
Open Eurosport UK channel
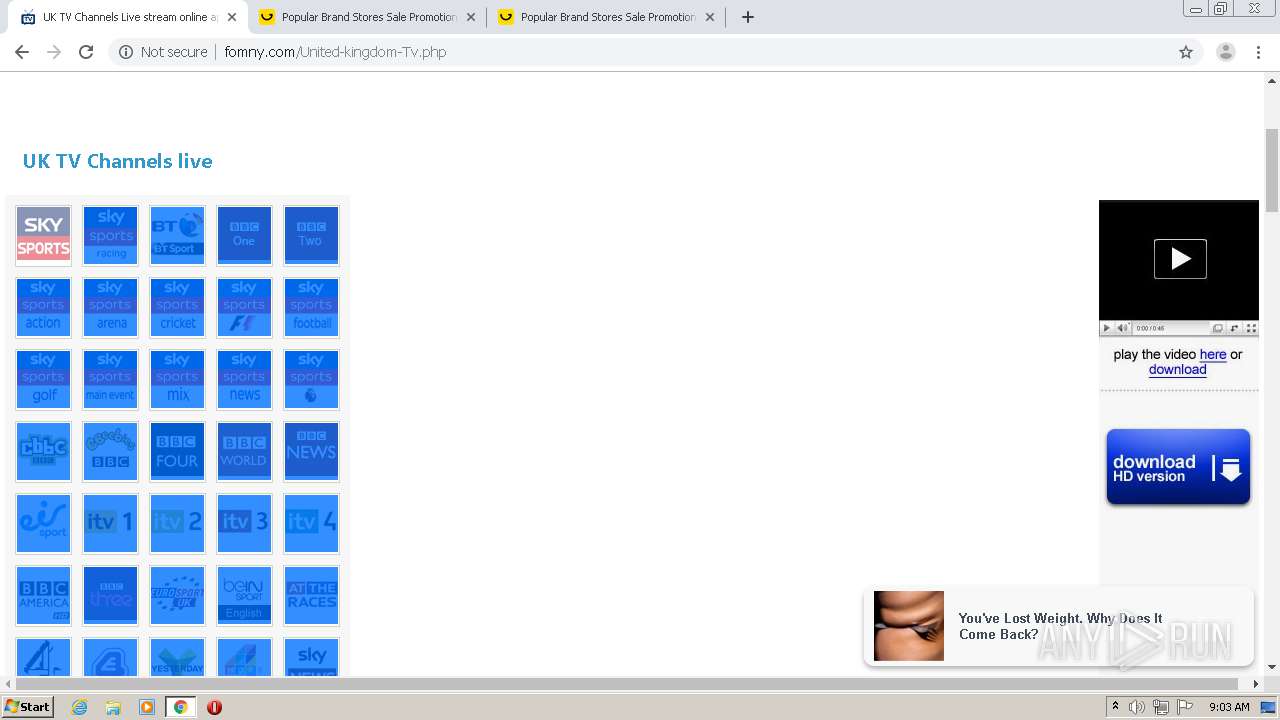(x=177, y=595)
